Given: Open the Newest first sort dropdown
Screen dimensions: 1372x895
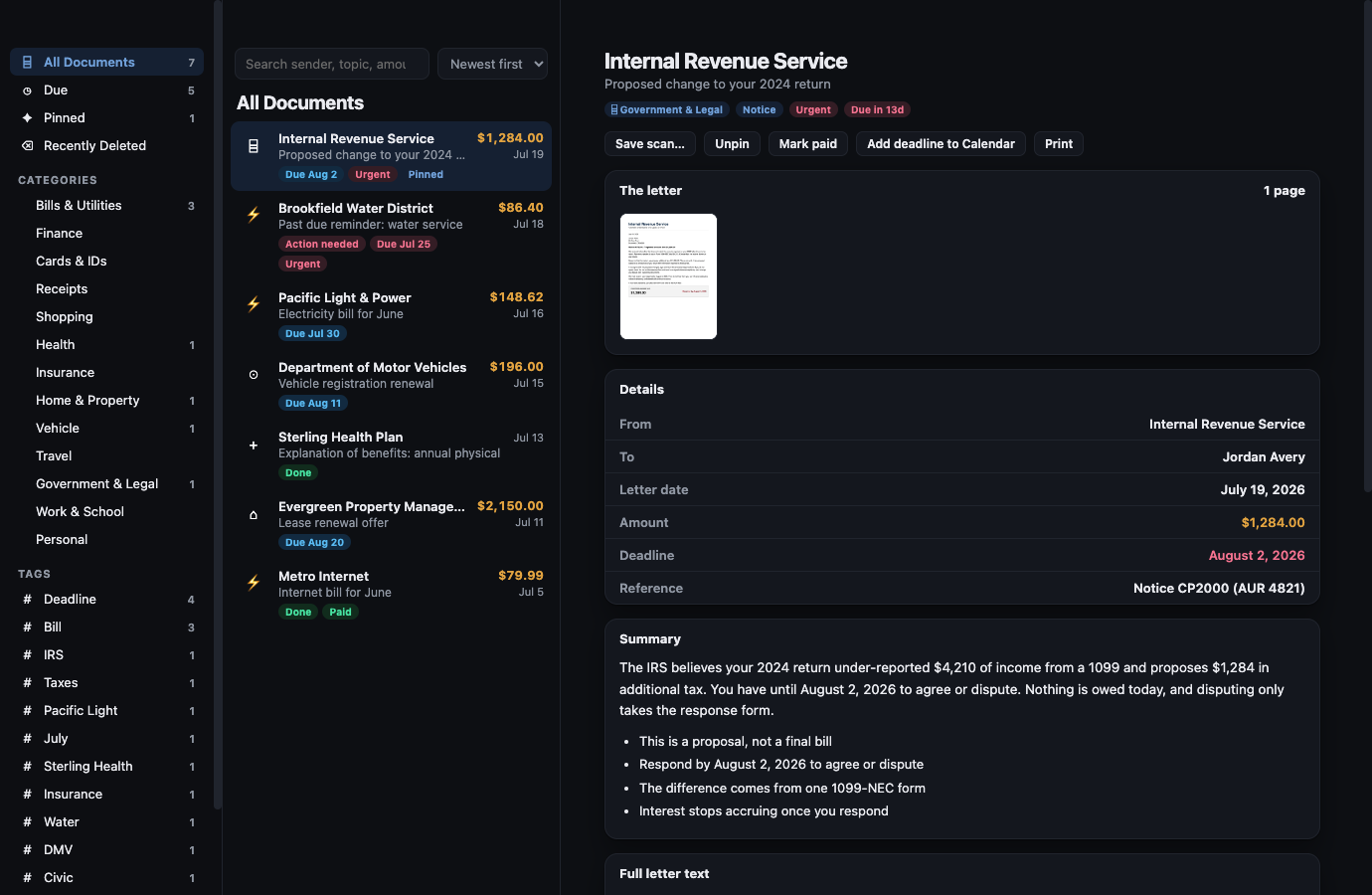Looking at the screenshot, I should point(492,64).
